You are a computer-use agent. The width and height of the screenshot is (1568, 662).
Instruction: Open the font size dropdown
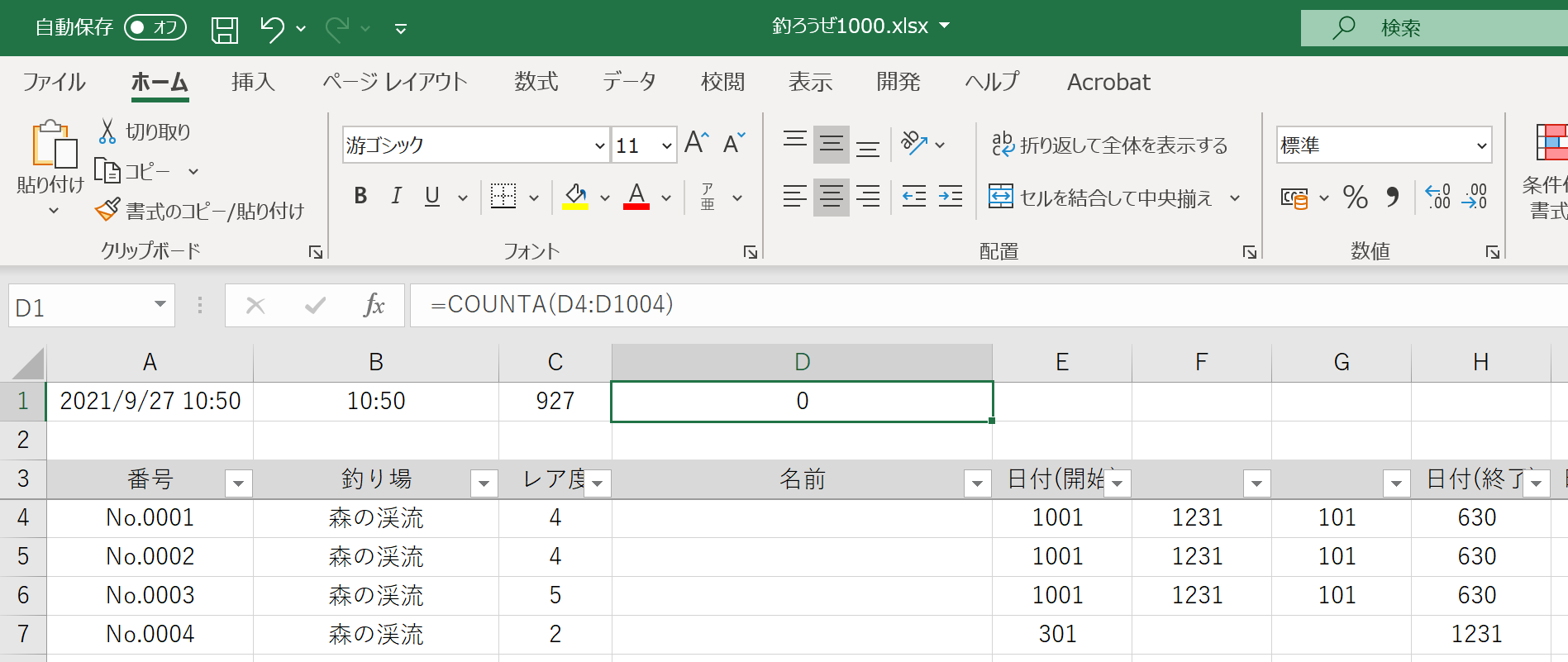point(666,146)
